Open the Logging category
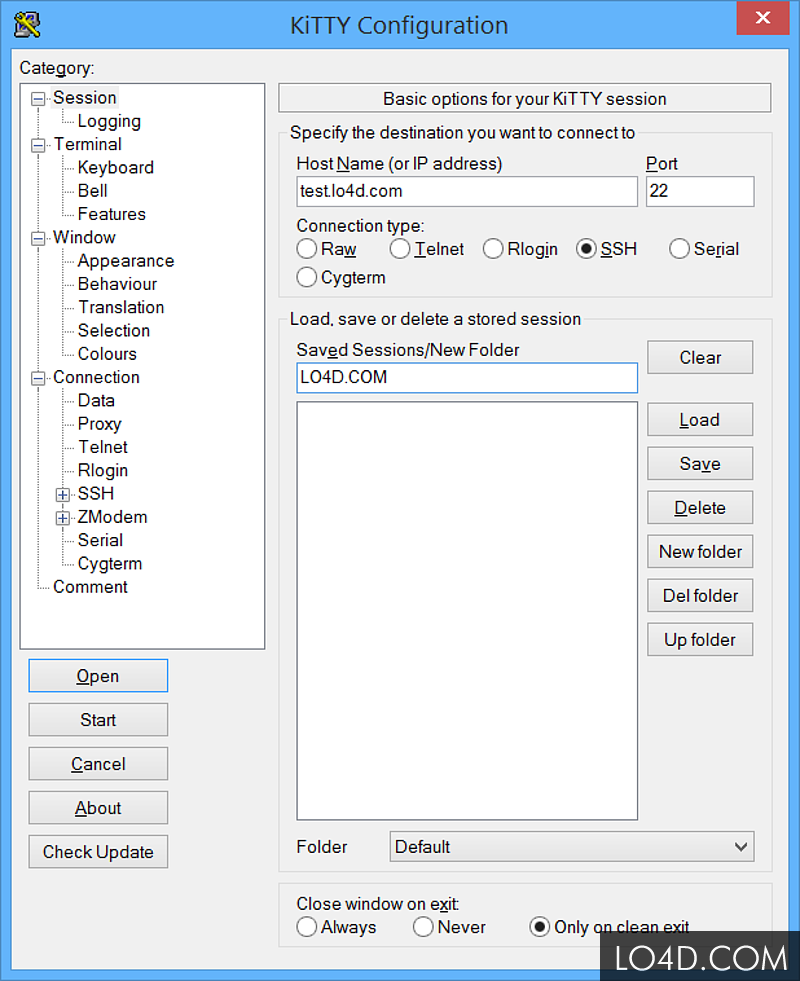The height and width of the screenshot is (981, 800). click(109, 121)
